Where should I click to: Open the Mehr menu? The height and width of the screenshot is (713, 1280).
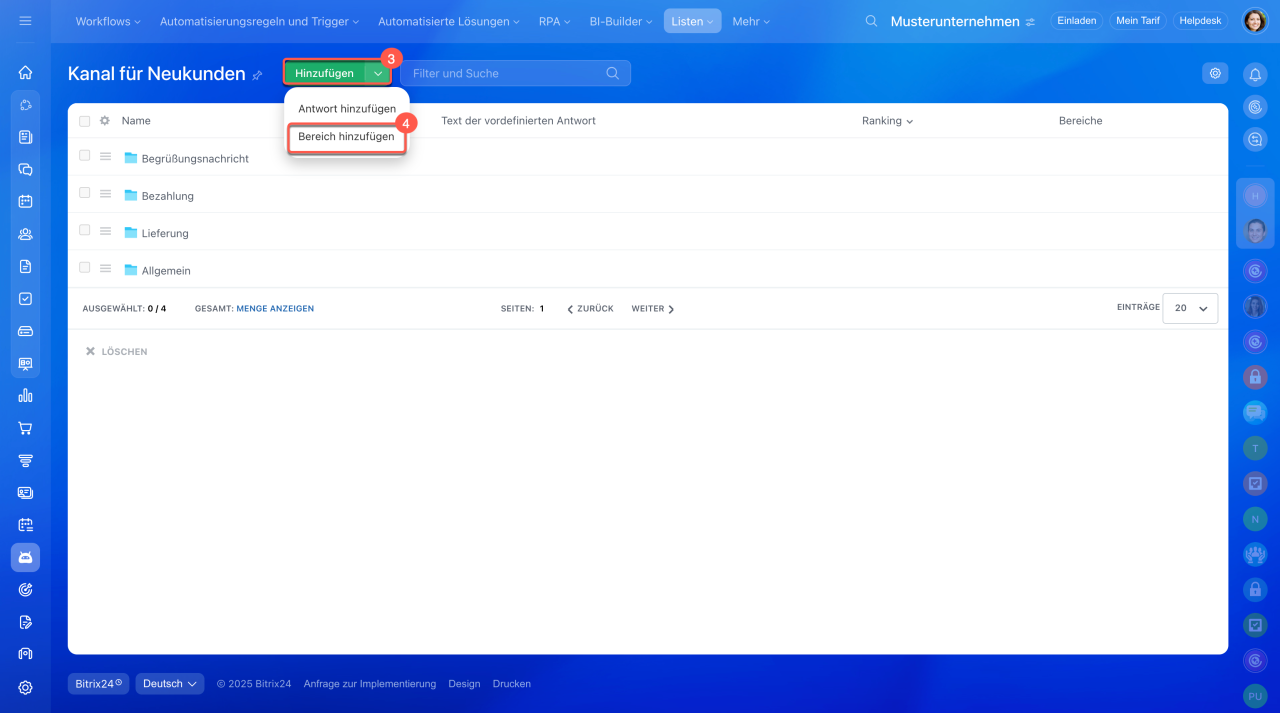point(751,21)
